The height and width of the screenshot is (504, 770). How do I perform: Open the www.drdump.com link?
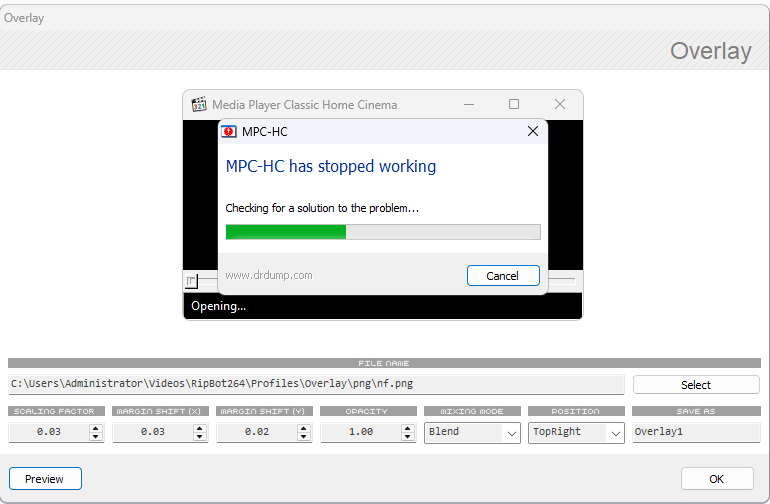coord(269,275)
